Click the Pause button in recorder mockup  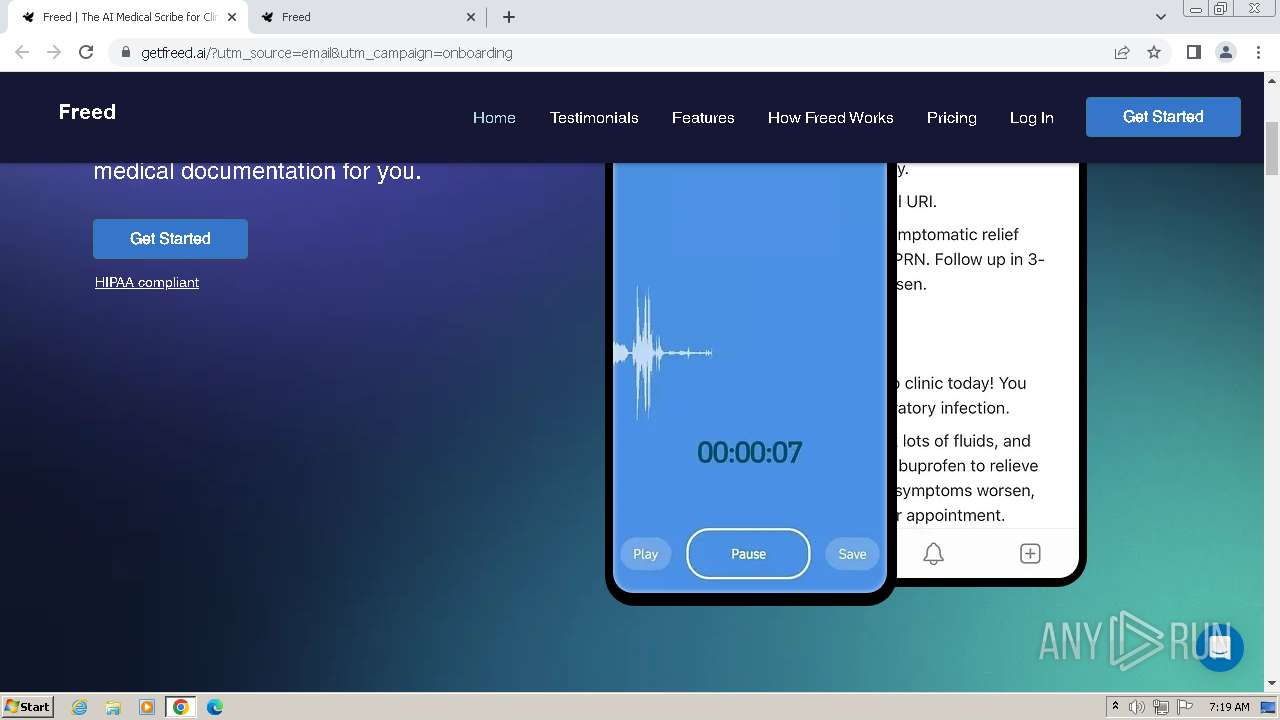748,554
